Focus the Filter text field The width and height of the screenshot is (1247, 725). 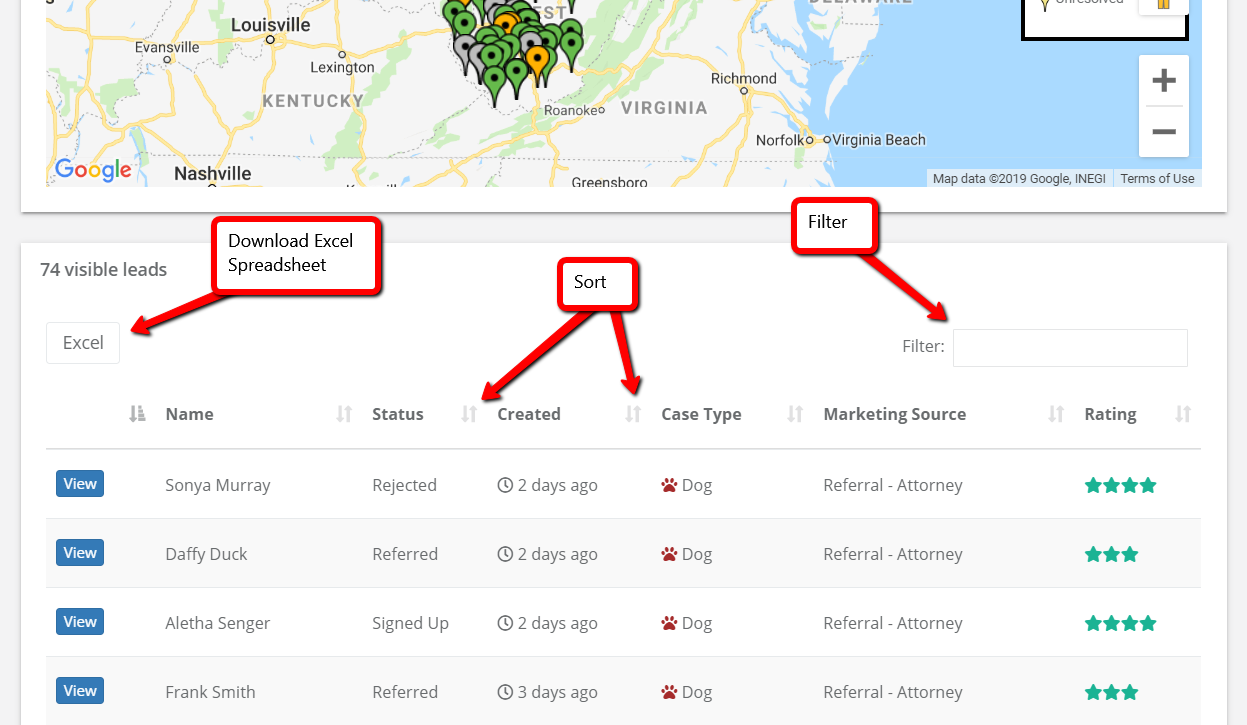click(1070, 348)
